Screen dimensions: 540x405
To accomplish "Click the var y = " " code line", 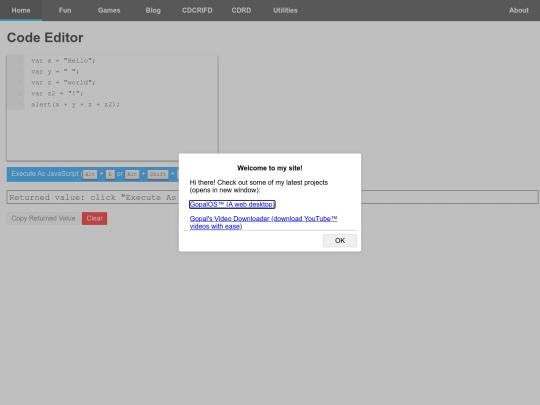I will pyautogui.click(x=55, y=72).
